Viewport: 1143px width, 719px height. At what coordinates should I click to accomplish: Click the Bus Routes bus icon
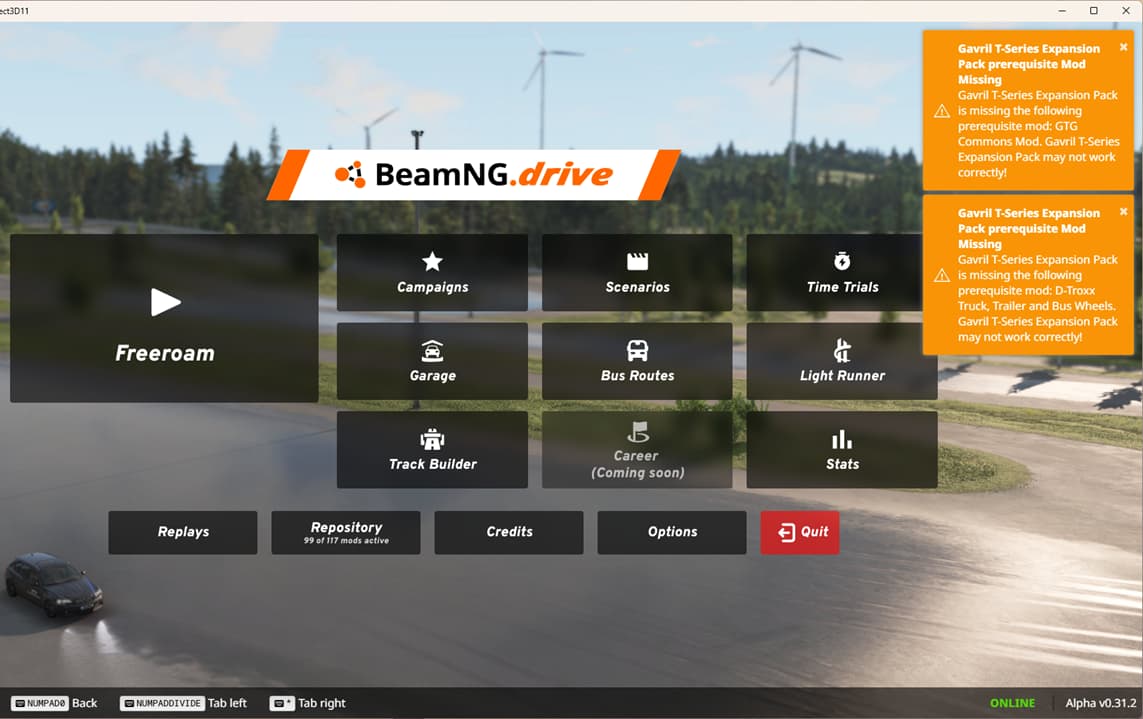pos(637,351)
